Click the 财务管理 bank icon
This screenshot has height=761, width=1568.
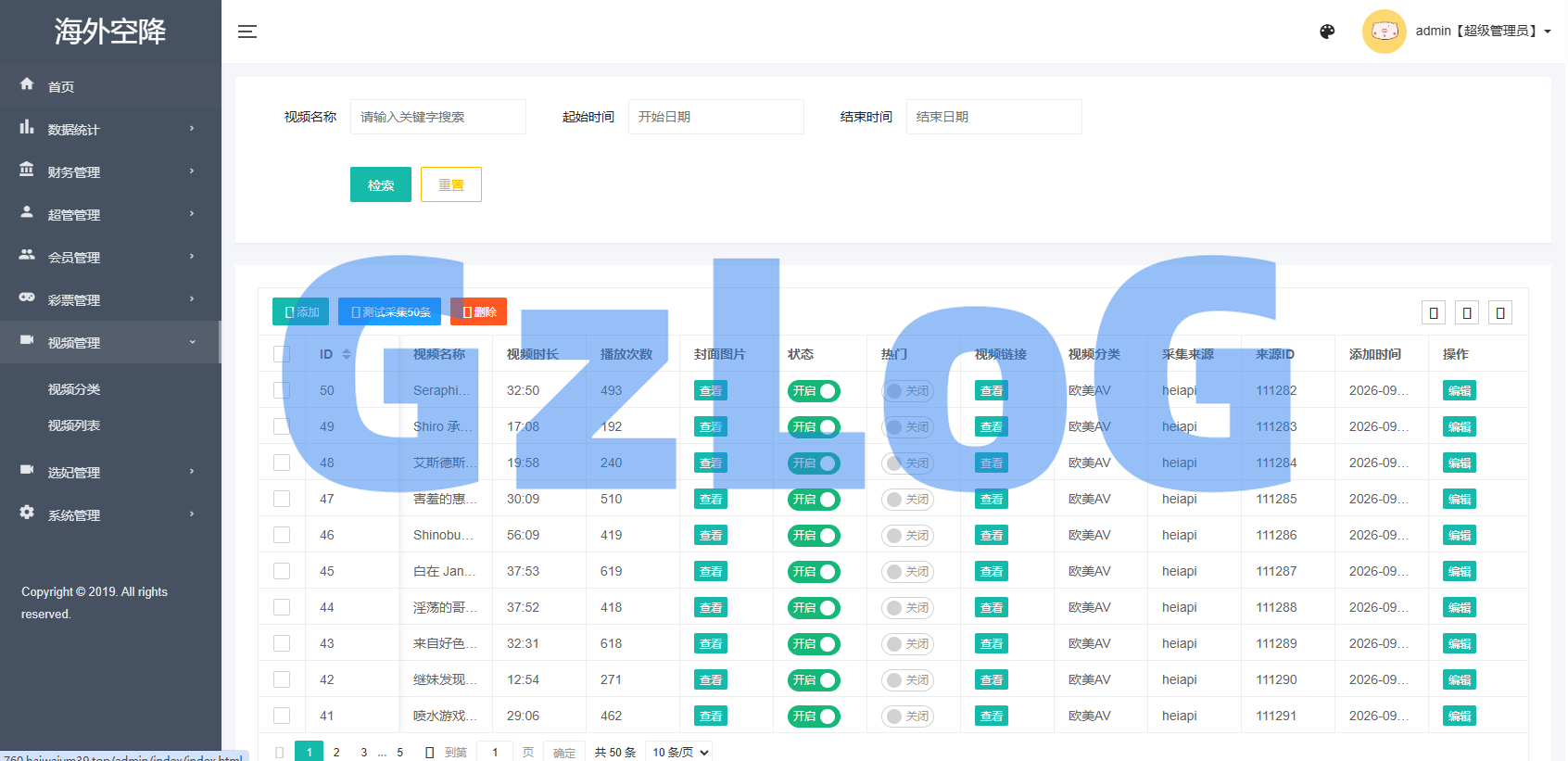(x=27, y=170)
